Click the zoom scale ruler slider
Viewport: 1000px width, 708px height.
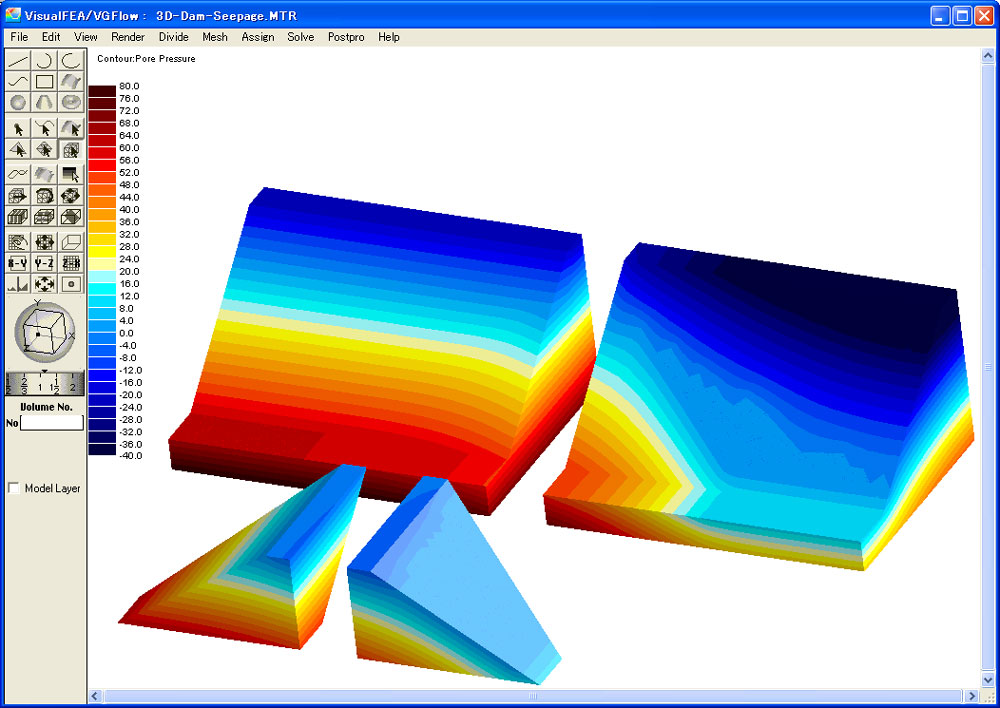(x=45, y=383)
